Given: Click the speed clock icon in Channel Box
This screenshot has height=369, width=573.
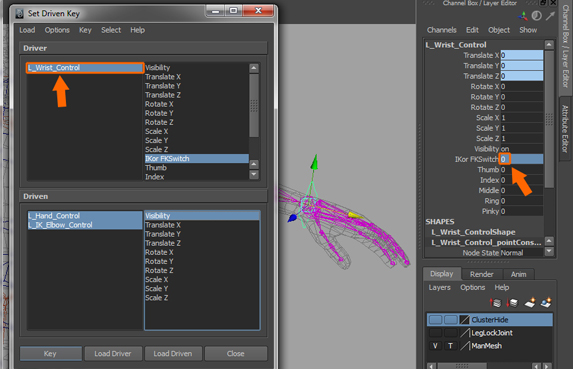Looking at the screenshot, I should (x=536, y=16).
